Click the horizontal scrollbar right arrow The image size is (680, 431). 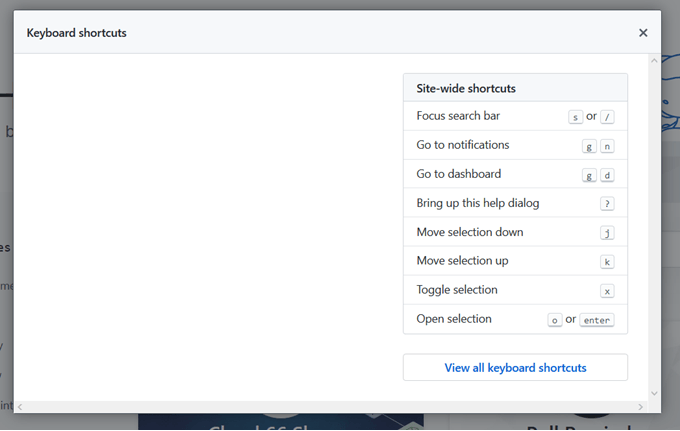click(641, 406)
